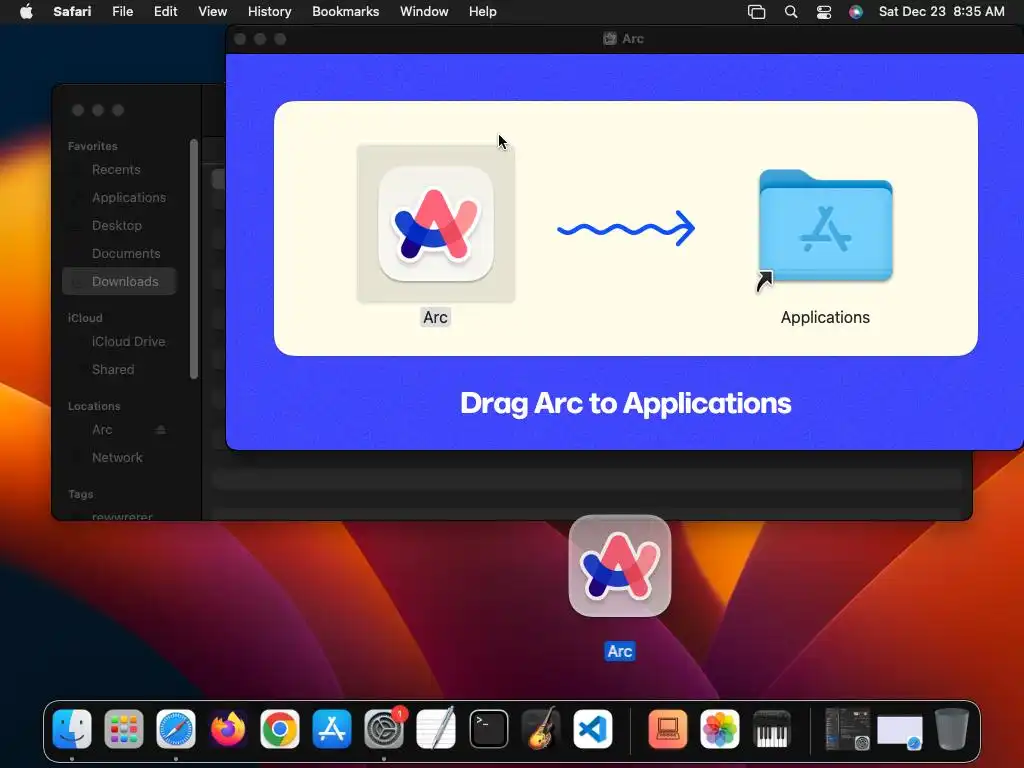
Task: Click the Stage Manager icon in the menu bar
Action: (x=756, y=12)
